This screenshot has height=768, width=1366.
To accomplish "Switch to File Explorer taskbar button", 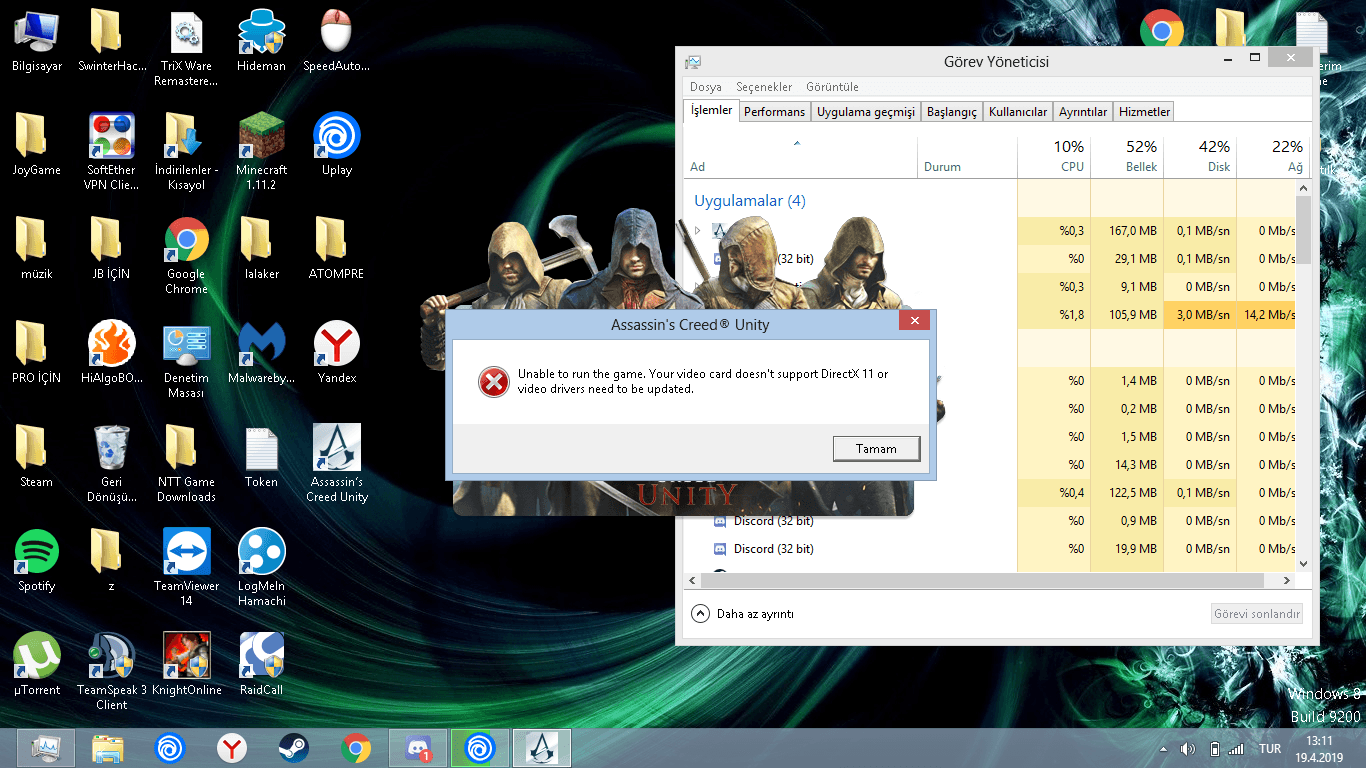I will (x=108, y=748).
